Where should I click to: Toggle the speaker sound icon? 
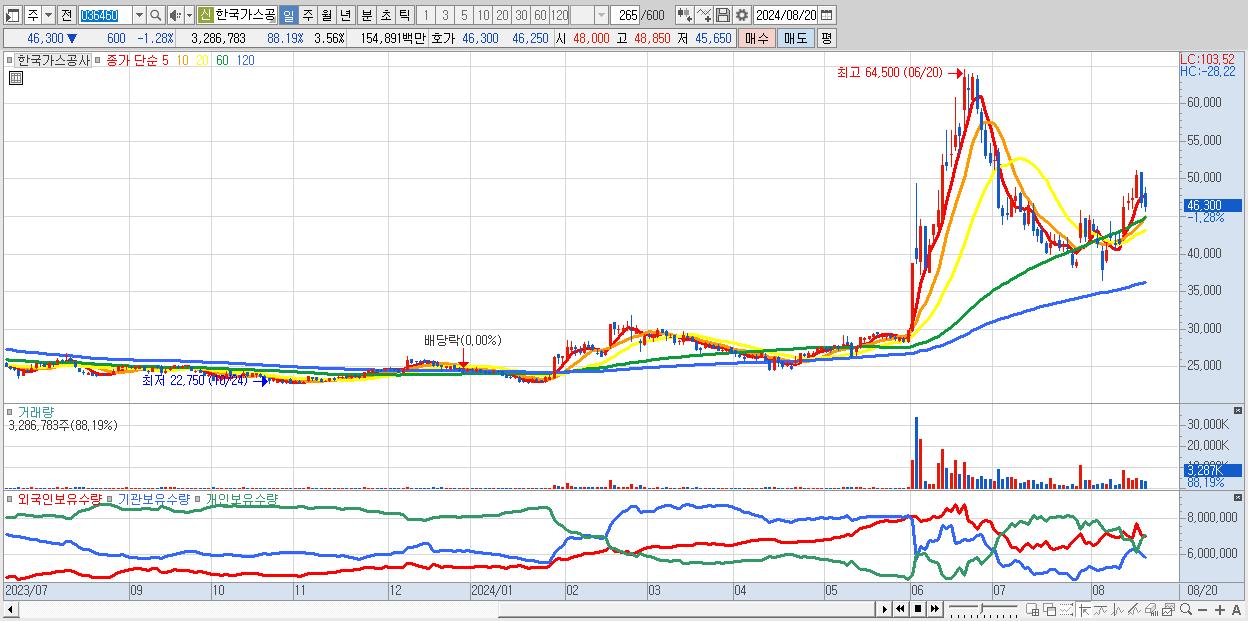[x=175, y=15]
